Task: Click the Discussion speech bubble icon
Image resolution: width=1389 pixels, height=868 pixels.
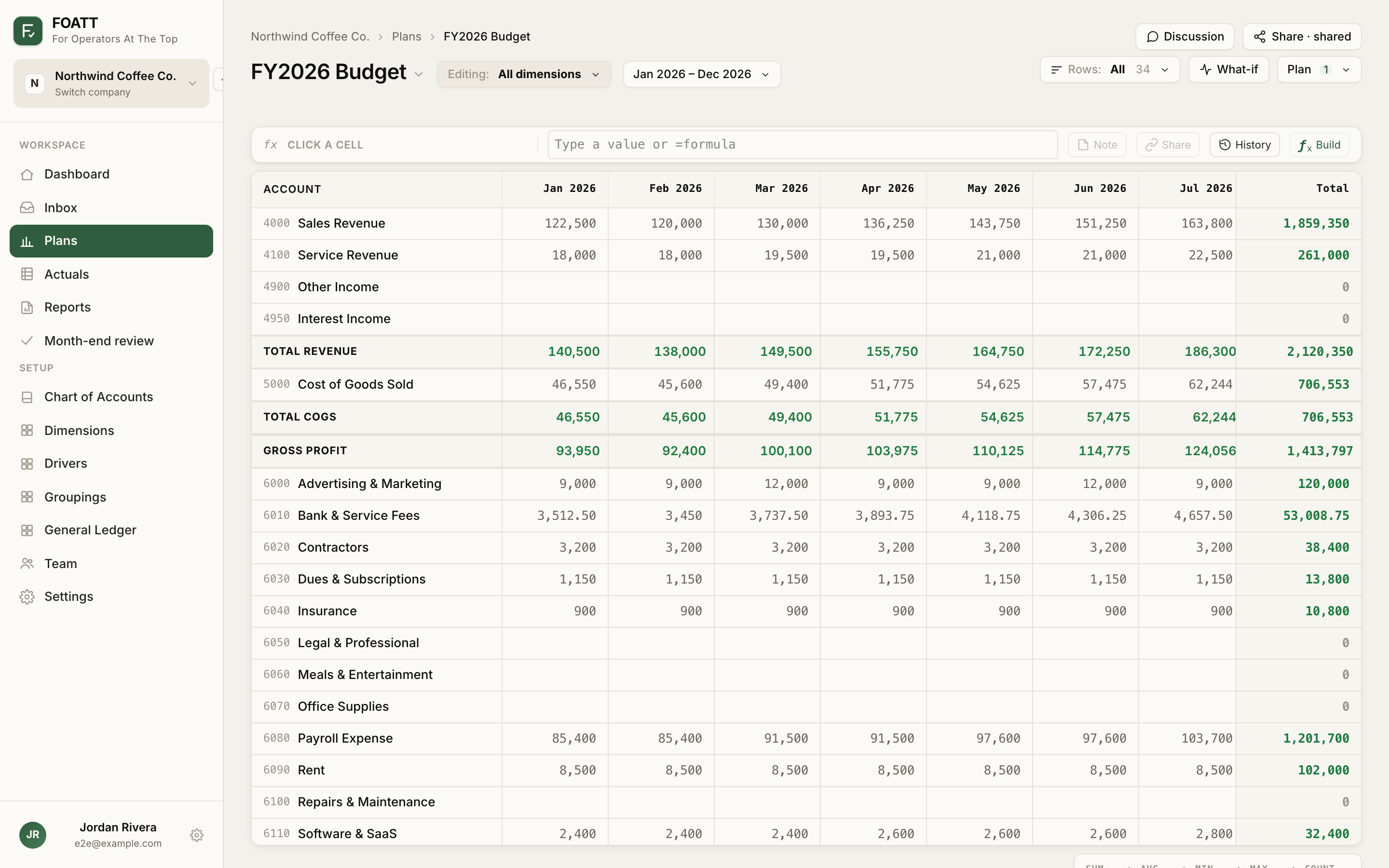Action: point(1153,37)
